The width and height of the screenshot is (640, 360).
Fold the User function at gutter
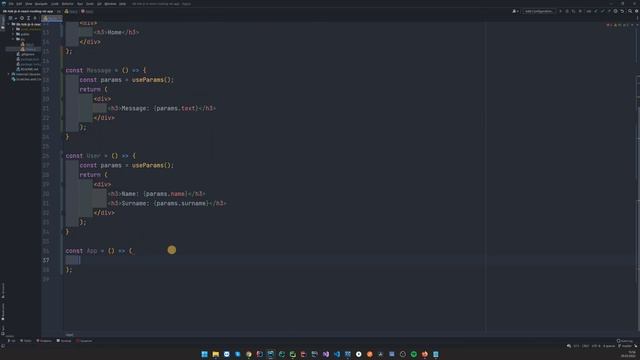click(x=63, y=156)
